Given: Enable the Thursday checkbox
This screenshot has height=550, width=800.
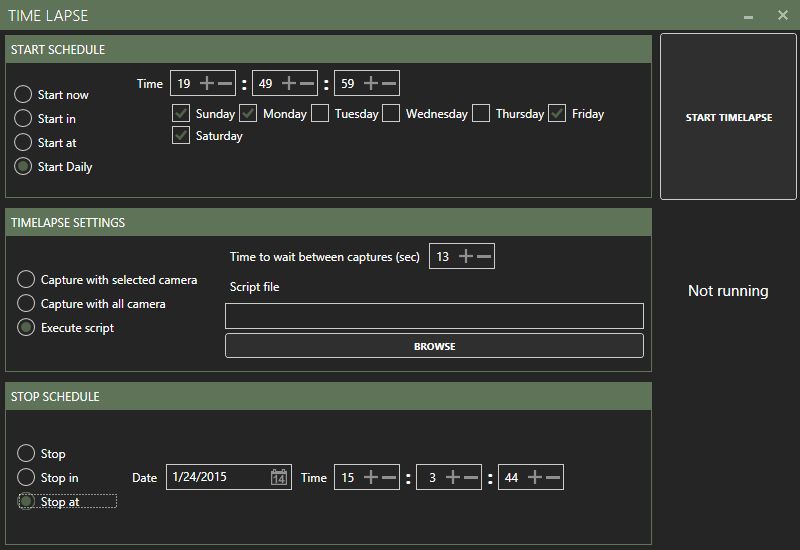Looking at the screenshot, I should pos(481,113).
